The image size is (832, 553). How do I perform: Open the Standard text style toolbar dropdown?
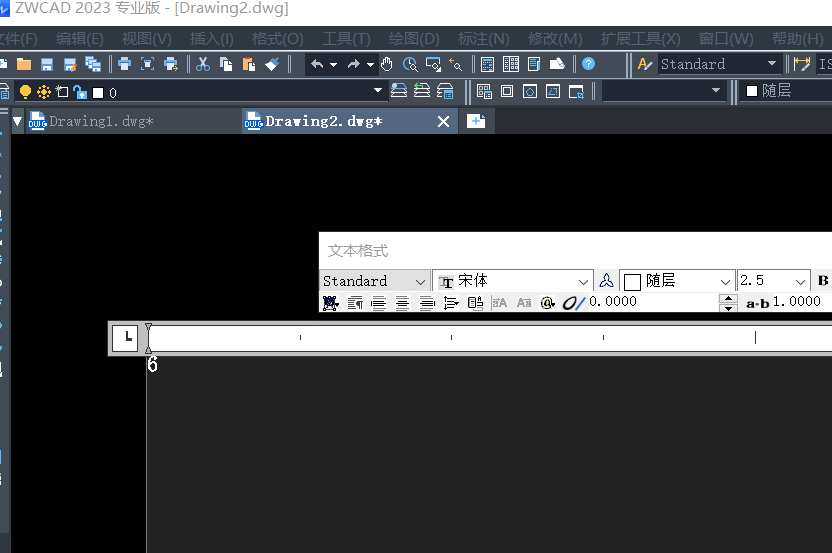[x=772, y=63]
